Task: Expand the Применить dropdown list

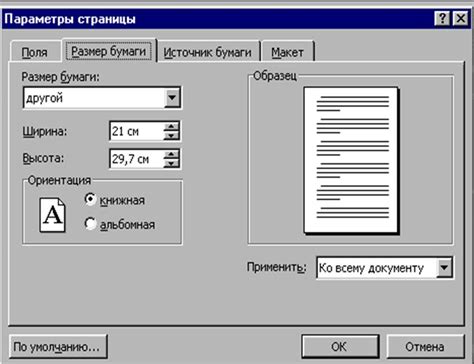Action: (444, 267)
